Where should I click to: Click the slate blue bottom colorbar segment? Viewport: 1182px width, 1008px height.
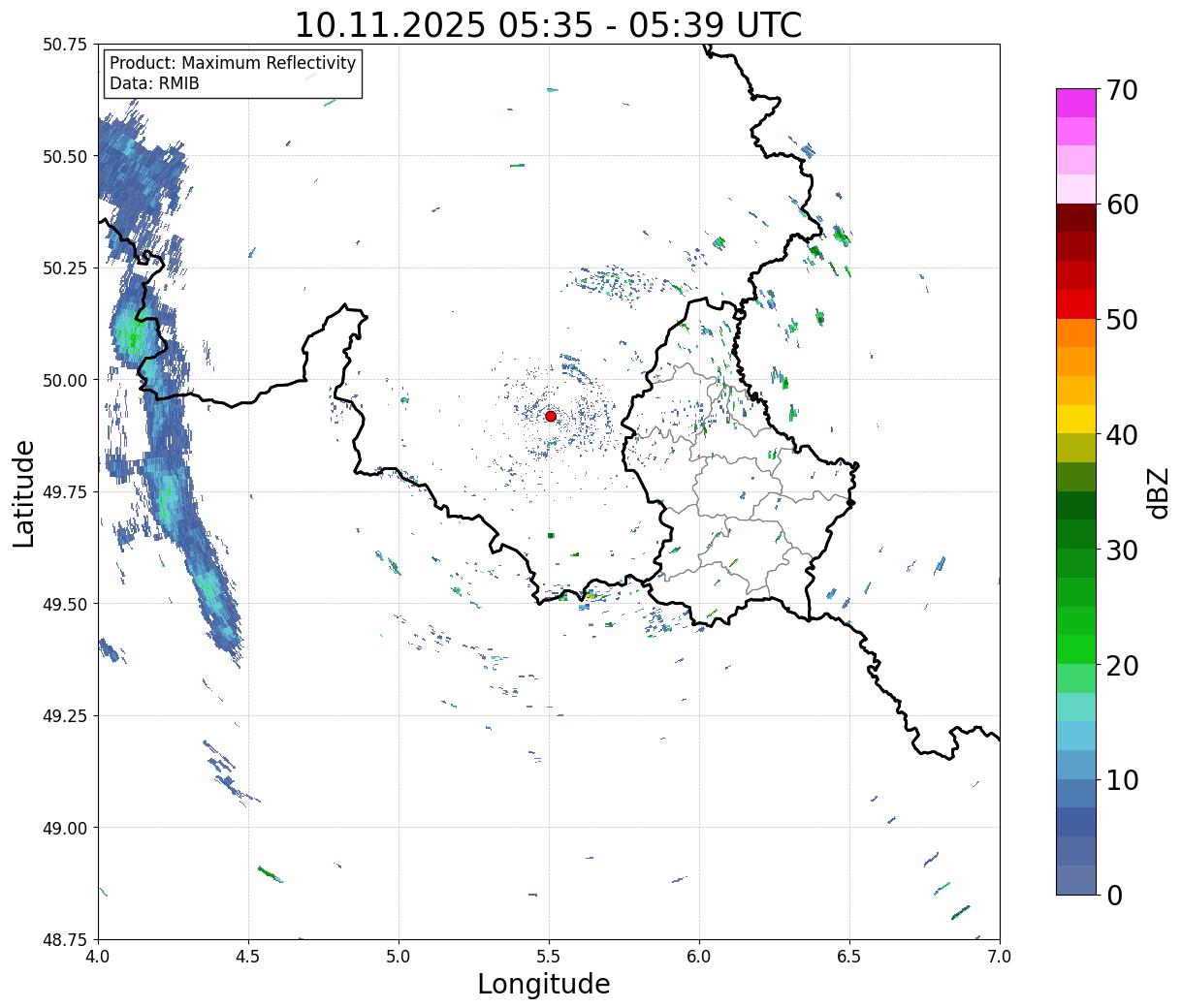1076,879
